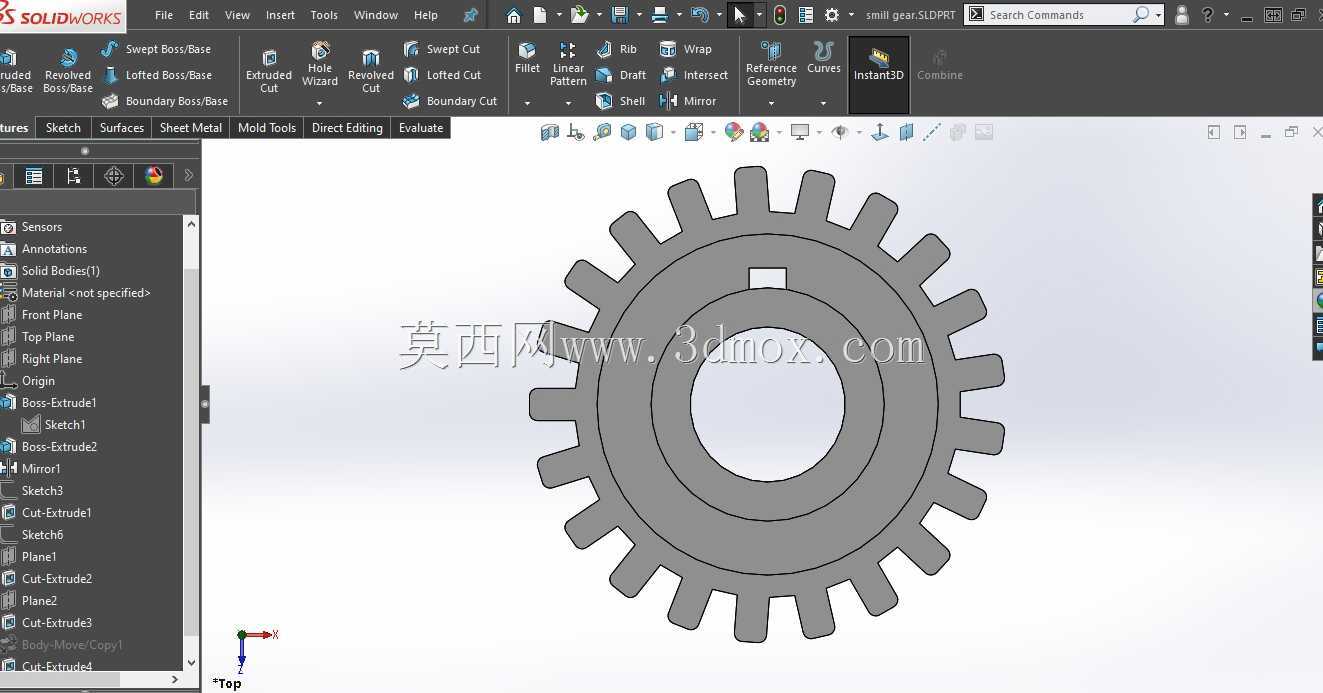
Task: Open the Help question mark button
Action: tap(1208, 15)
